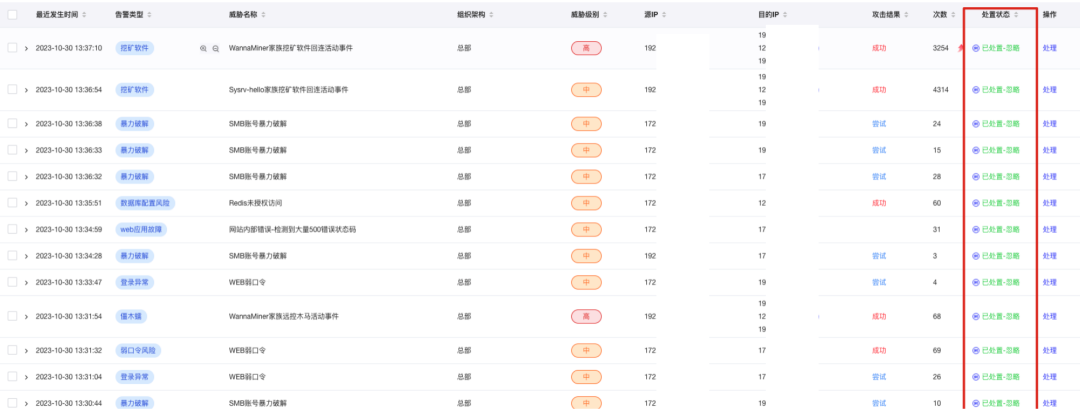Click the 组织架构 column header
Viewport: 1080px width, 412px height.
click(x=472, y=15)
